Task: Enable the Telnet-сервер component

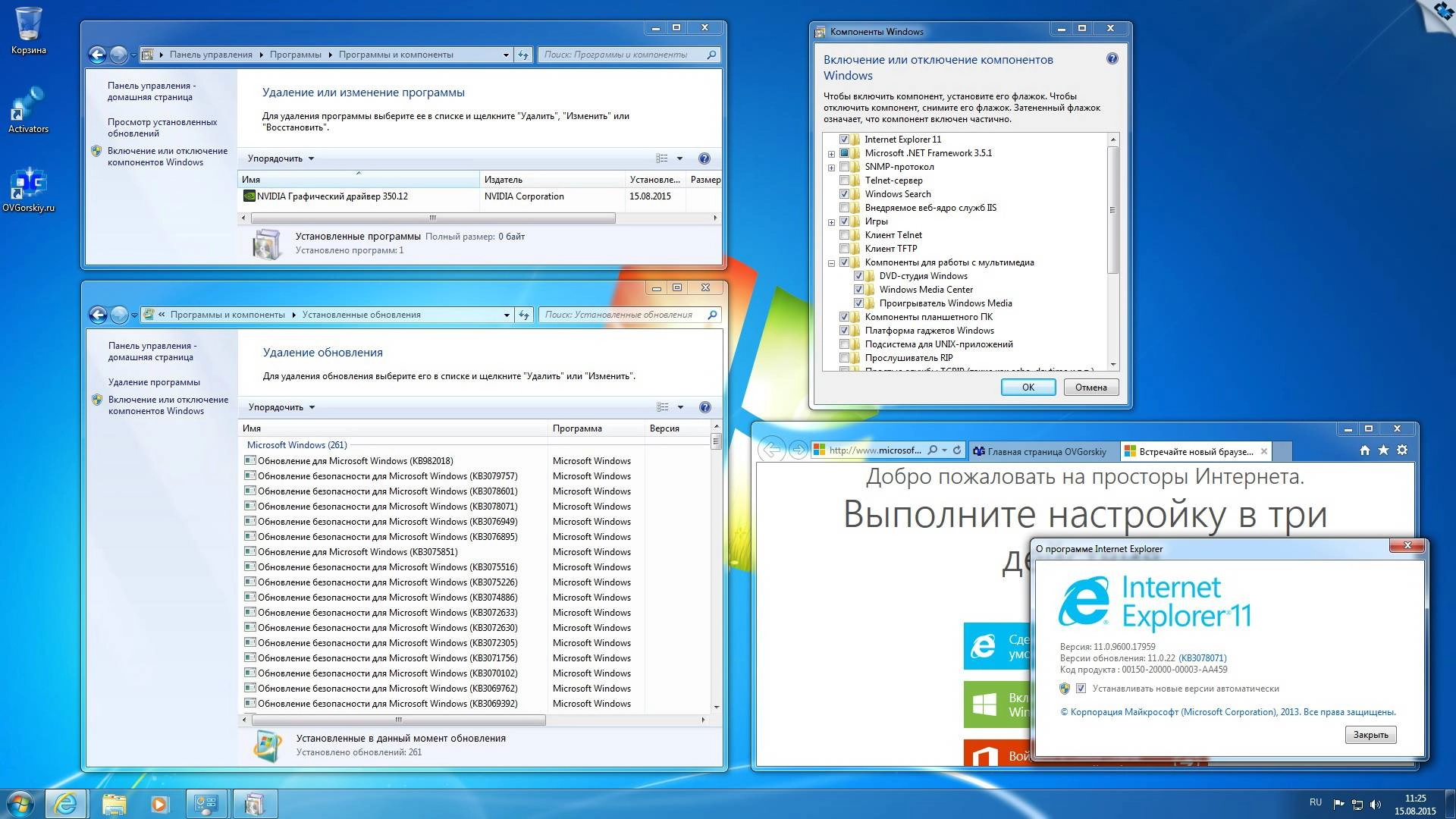Action: tap(844, 180)
